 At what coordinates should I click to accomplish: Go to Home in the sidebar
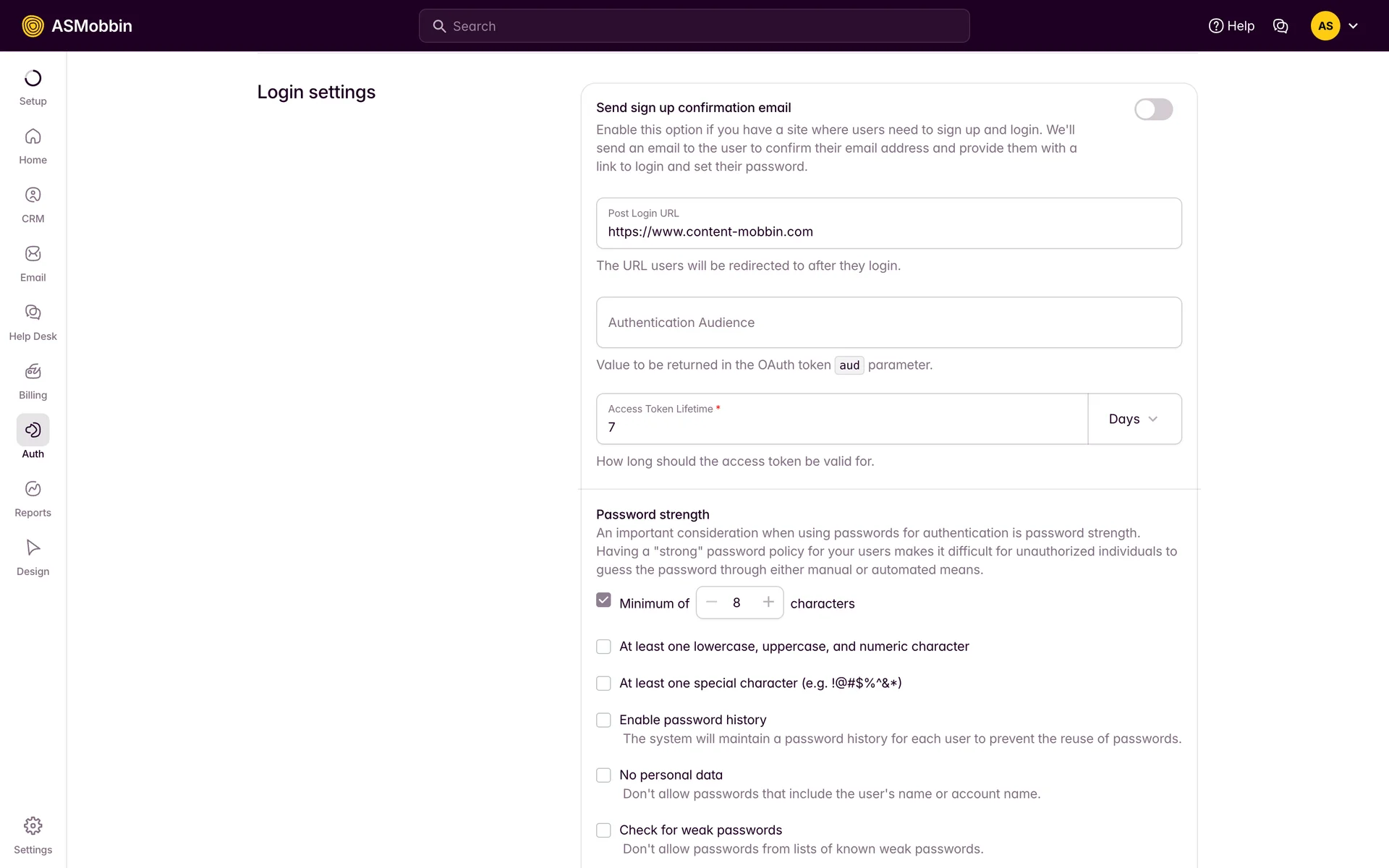(x=33, y=137)
